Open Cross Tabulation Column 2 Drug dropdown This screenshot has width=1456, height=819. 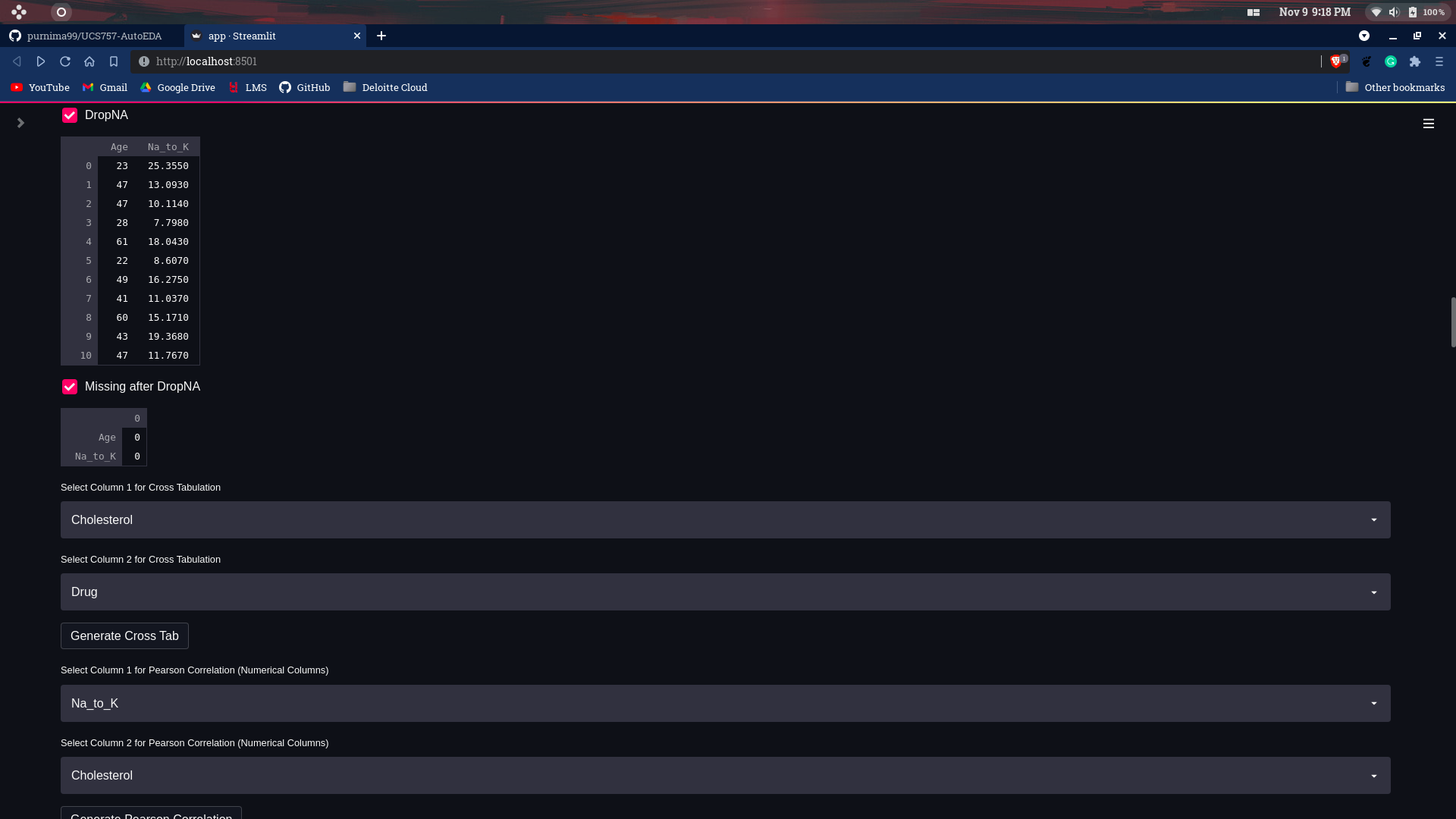click(x=725, y=591)
